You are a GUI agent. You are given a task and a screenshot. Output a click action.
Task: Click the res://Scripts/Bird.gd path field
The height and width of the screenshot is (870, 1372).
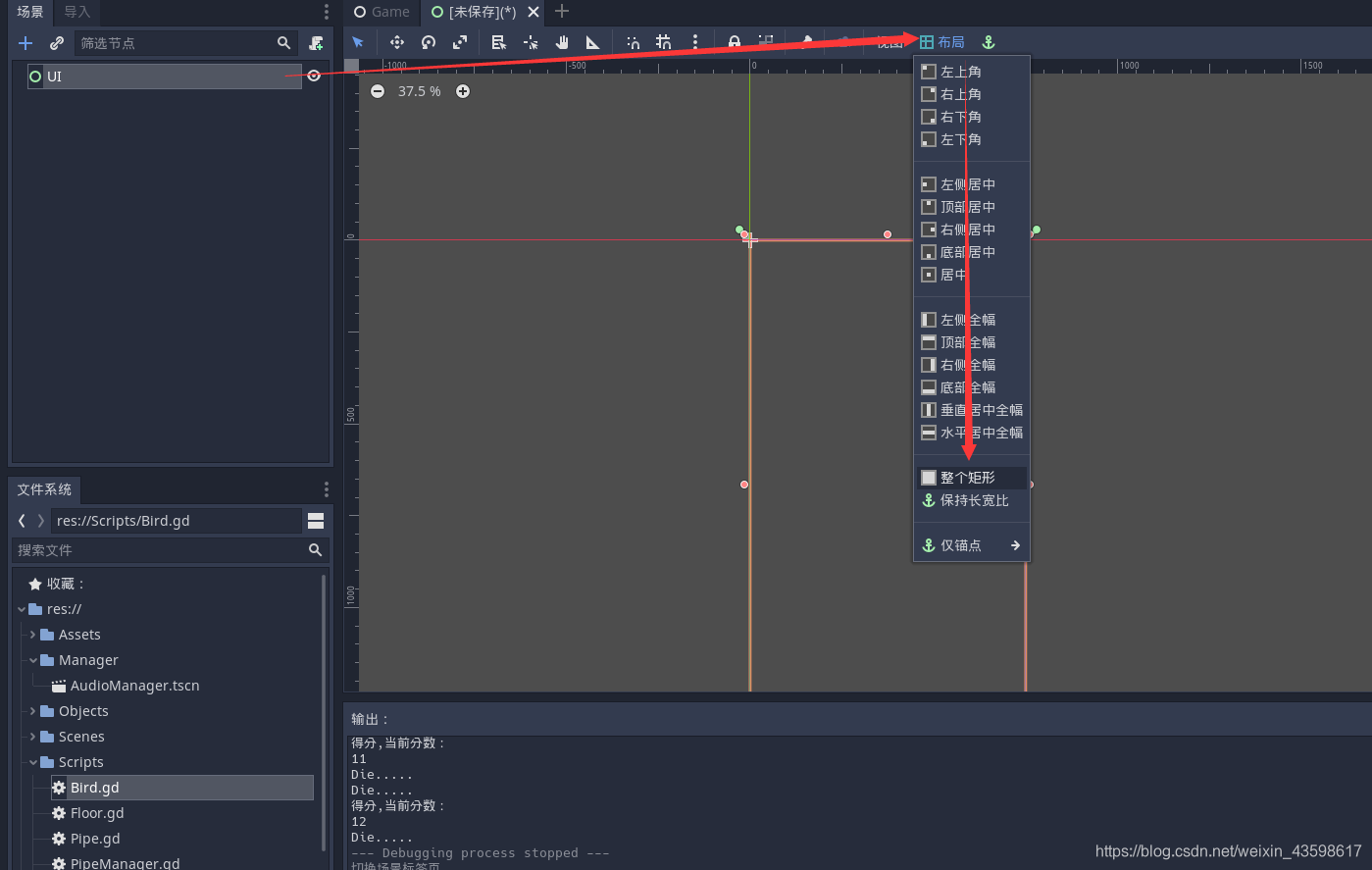coord(177,521)
